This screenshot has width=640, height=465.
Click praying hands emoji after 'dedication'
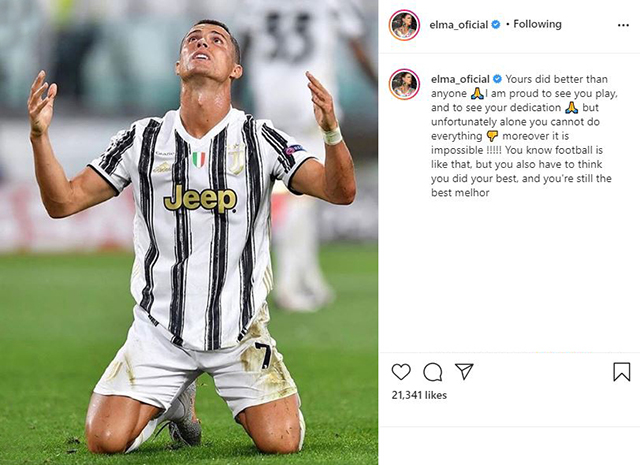coord(571,108)
